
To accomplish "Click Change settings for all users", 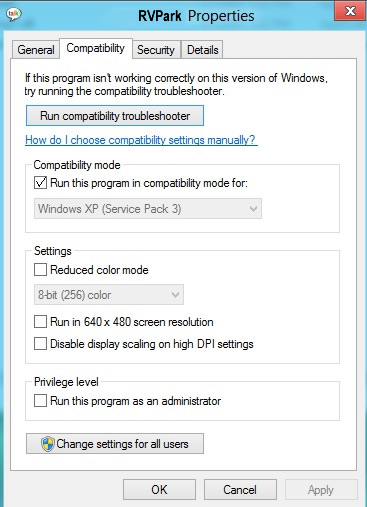I will click(115, 444).
